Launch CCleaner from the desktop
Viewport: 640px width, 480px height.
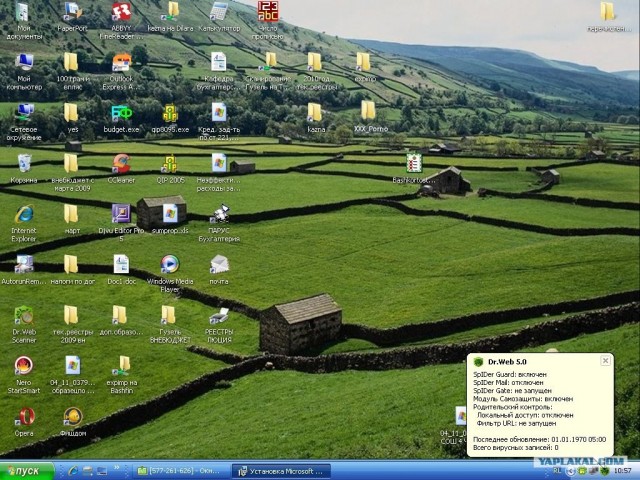[121, 165]
